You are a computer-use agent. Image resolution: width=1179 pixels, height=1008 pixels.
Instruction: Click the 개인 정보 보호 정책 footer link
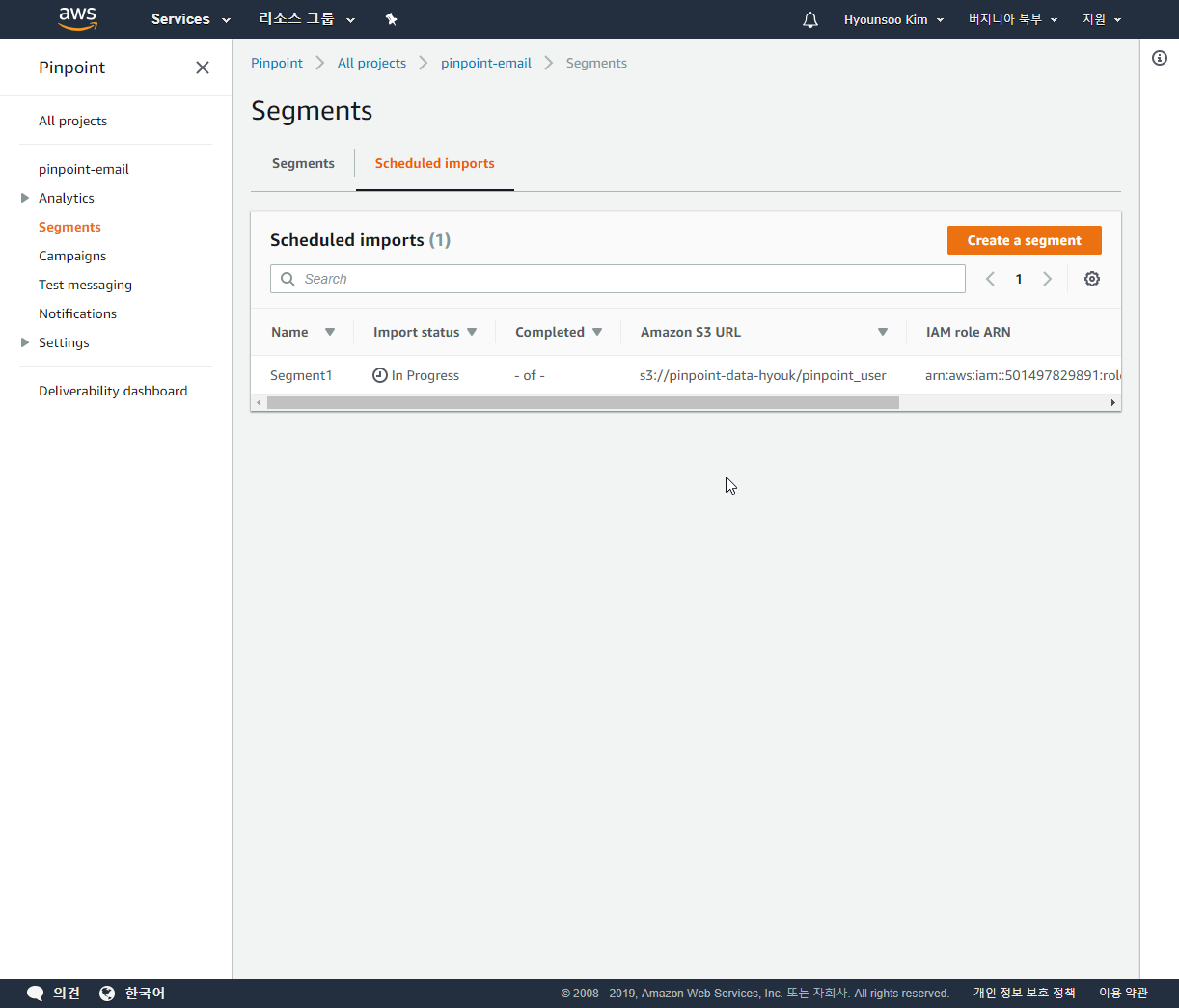point(1024,993)
